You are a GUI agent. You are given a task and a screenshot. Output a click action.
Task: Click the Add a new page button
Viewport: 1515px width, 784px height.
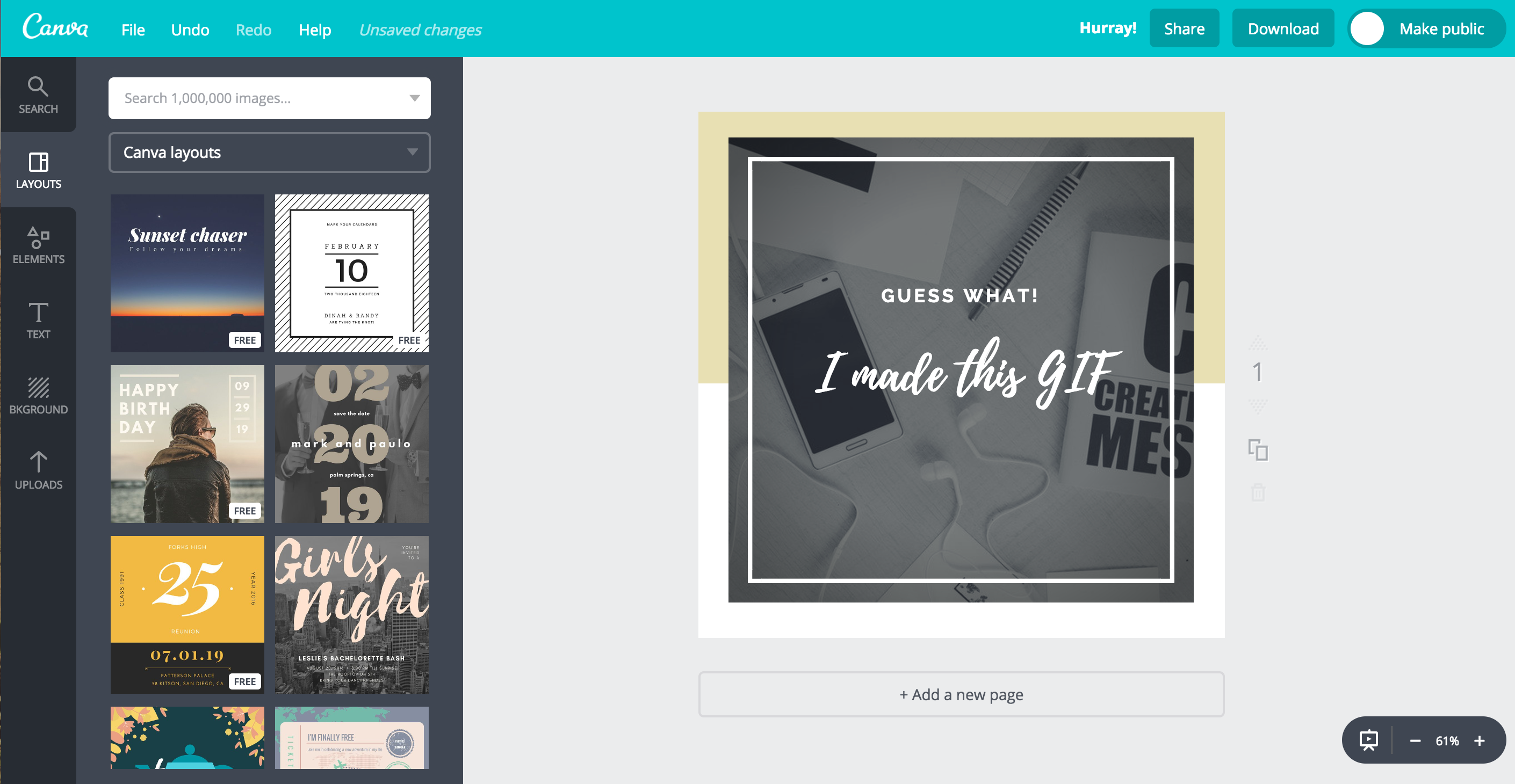961,694
